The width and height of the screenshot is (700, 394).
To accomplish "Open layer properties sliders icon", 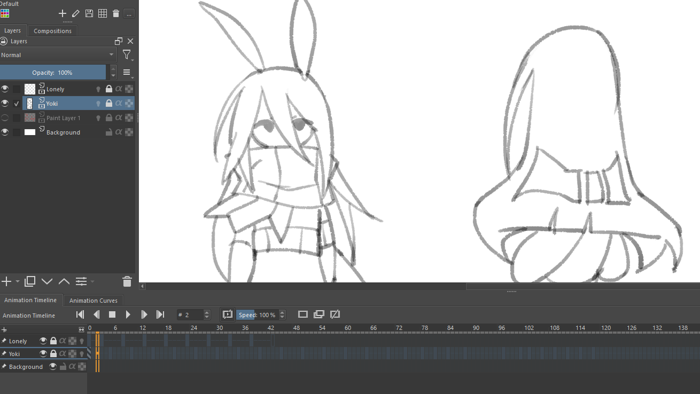I will tap(81, 282).
